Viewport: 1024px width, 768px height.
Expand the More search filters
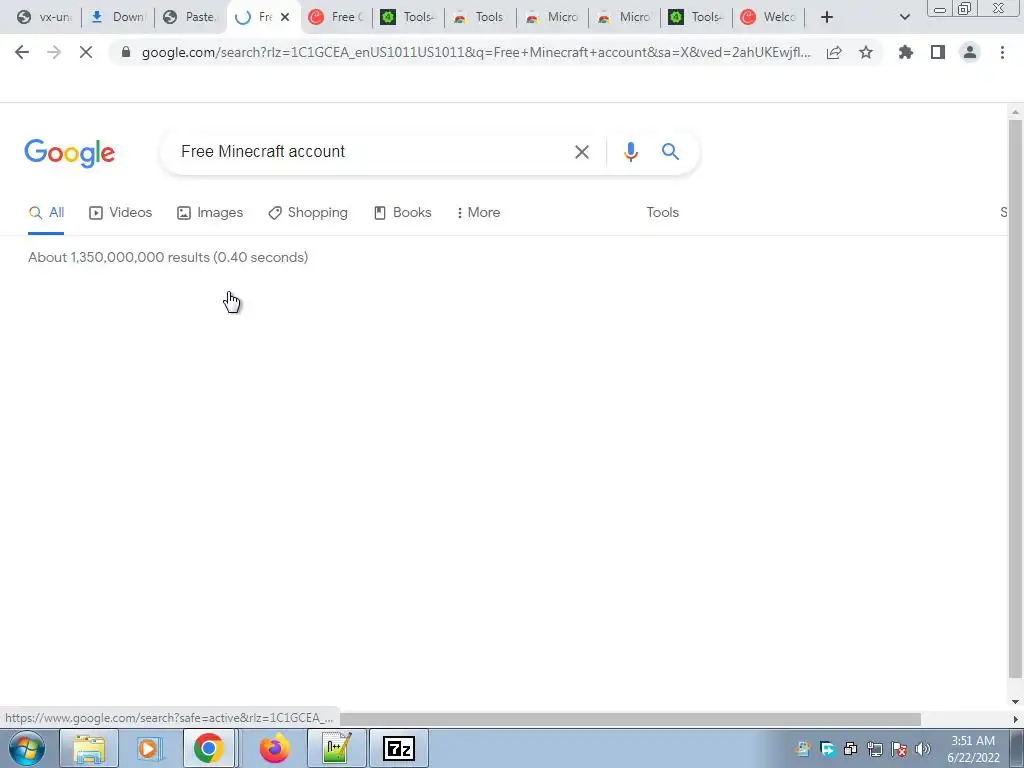point(478,212)
